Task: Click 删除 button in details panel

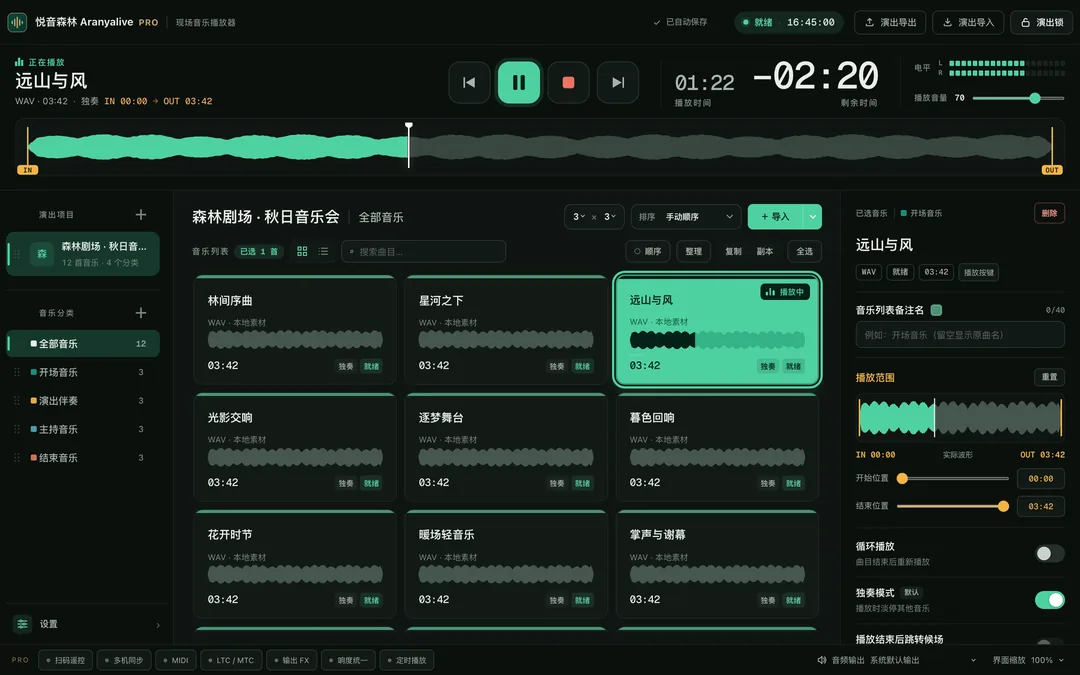Action: (x=1049, y=213)
